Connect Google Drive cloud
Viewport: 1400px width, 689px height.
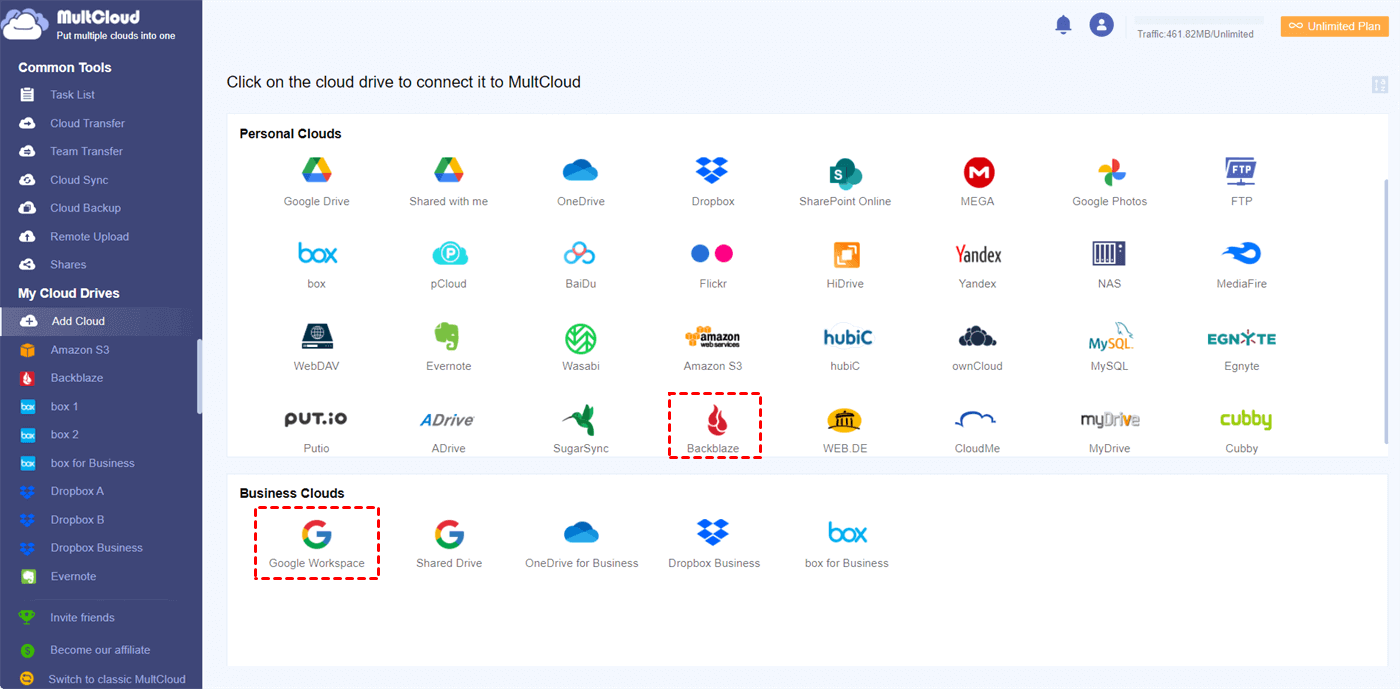[316, 182]
